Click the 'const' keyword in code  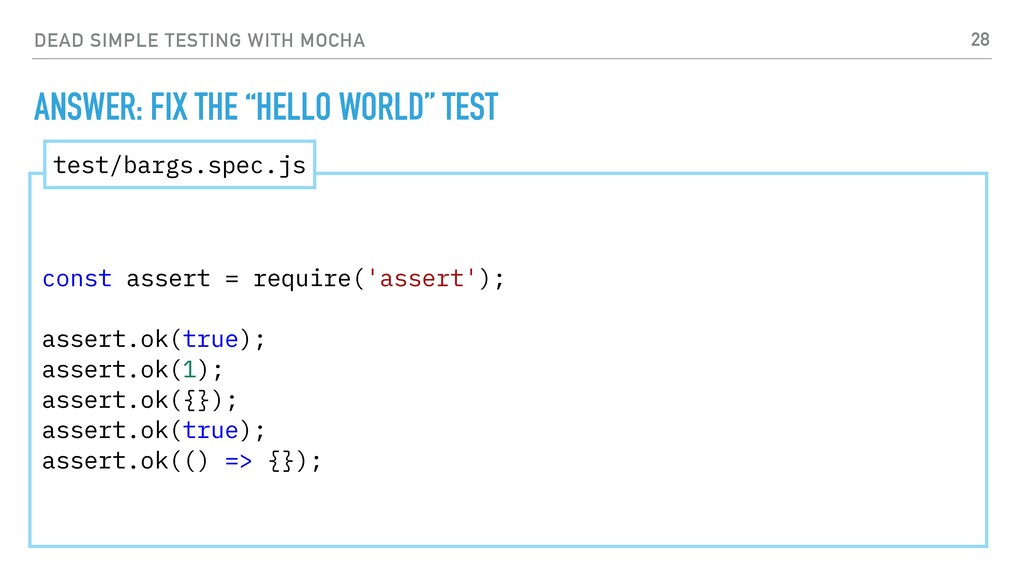pos(77,278)
